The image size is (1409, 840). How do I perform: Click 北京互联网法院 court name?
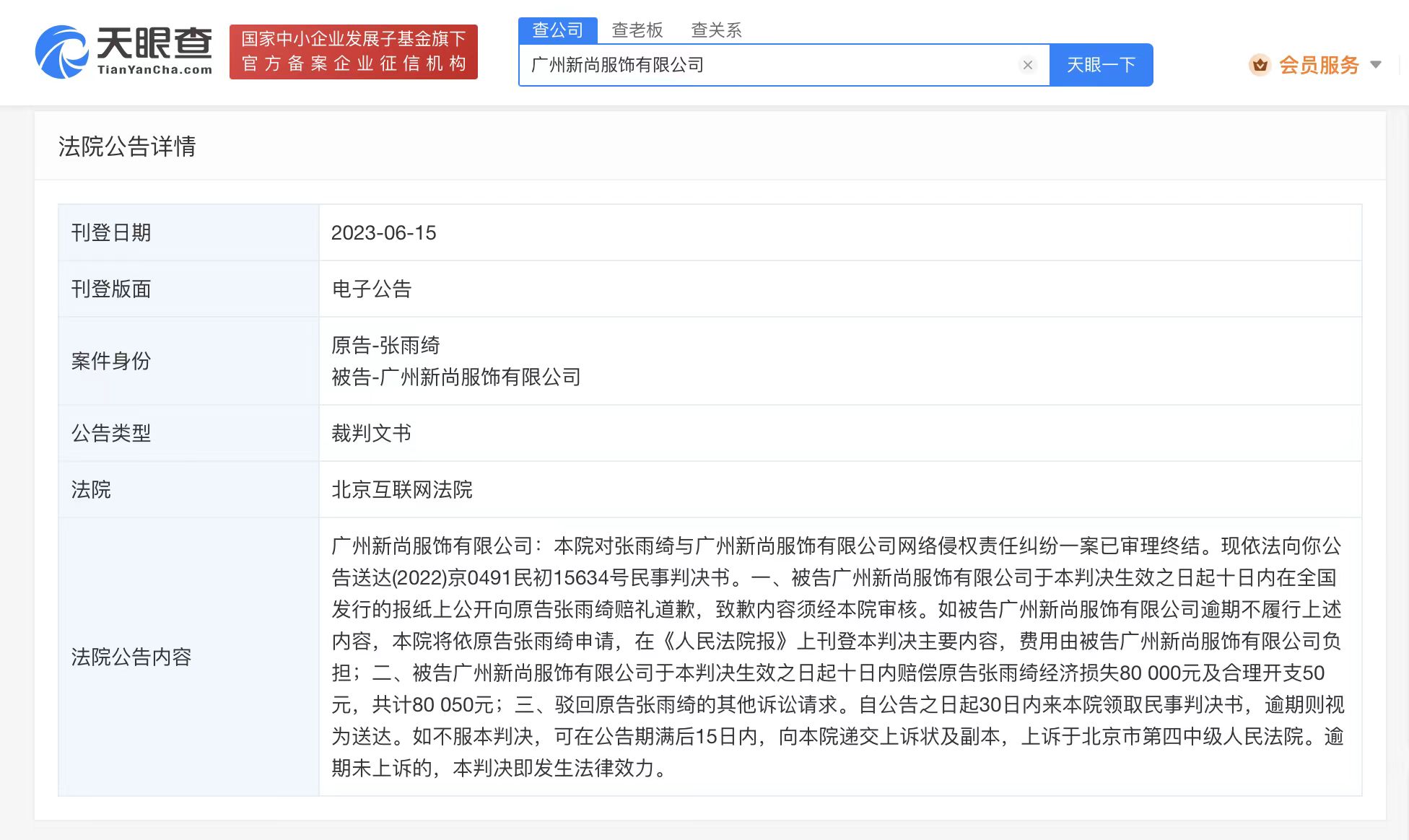point(402,489)
